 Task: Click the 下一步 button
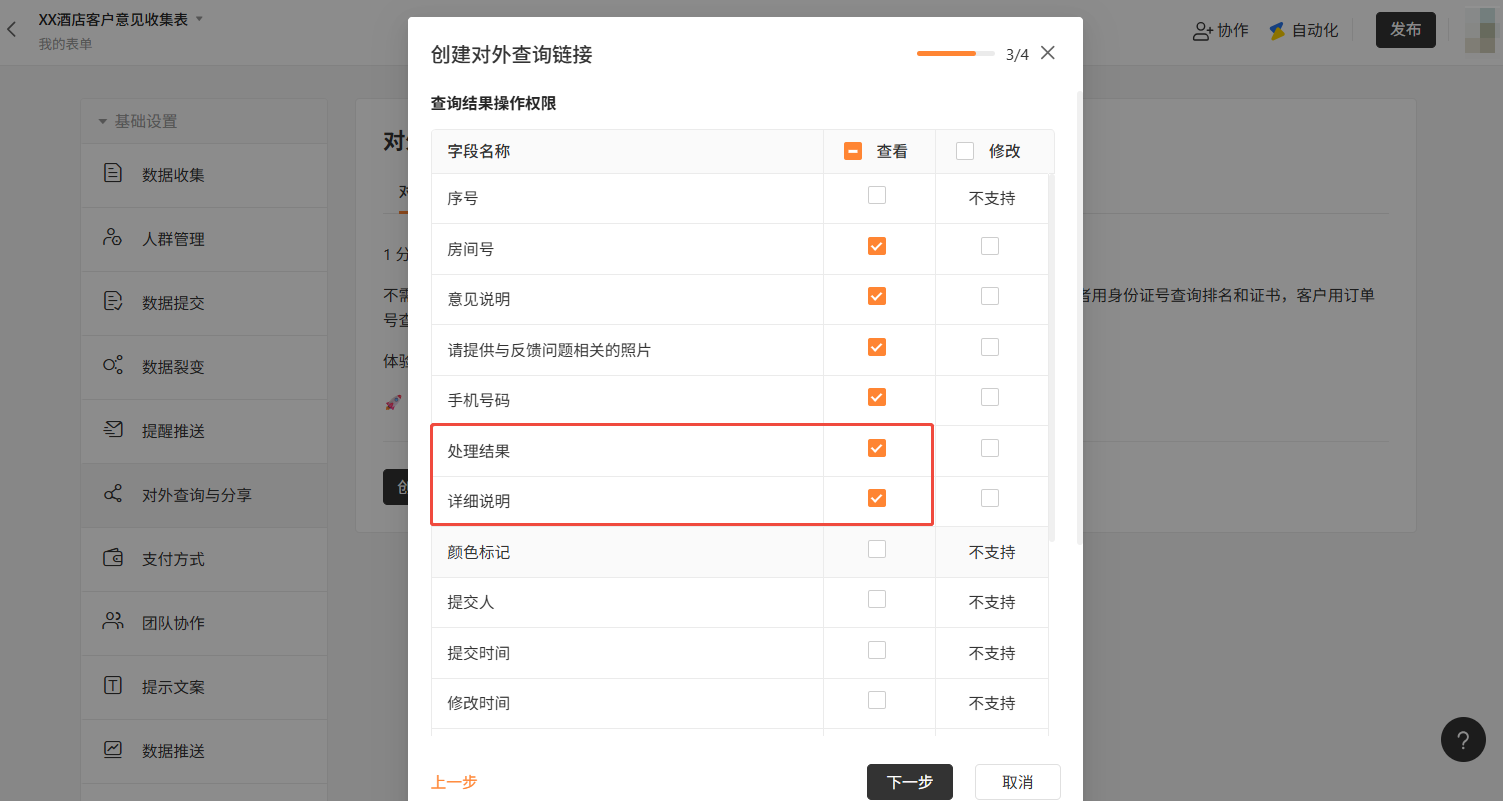point(909,782)
